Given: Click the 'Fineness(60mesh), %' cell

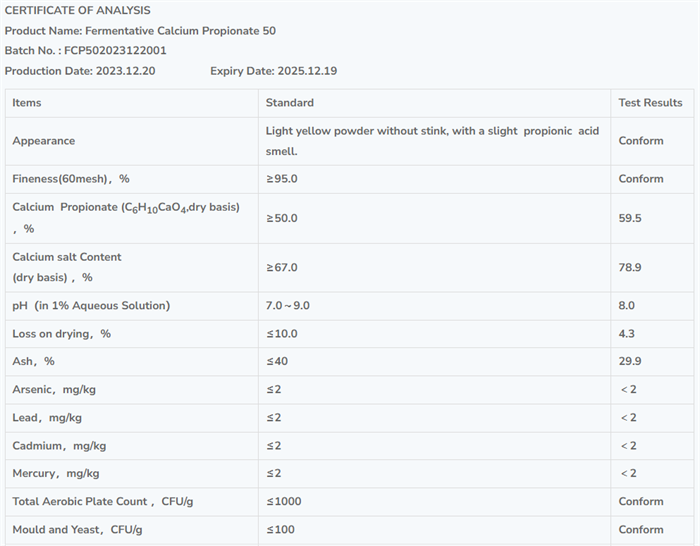Looking at the screenshot, I should tap(71, 179).
